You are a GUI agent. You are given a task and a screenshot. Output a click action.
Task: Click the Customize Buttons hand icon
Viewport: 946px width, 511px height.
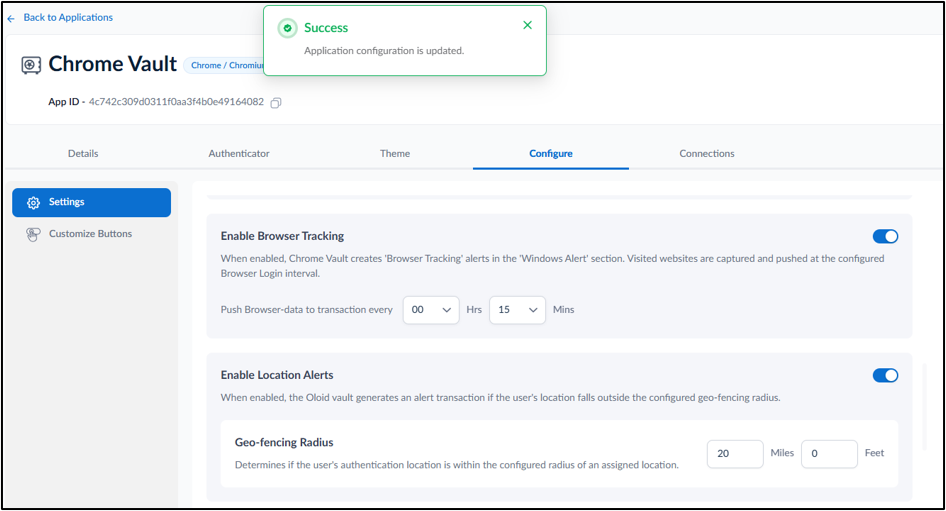click(x=33, y=234)
